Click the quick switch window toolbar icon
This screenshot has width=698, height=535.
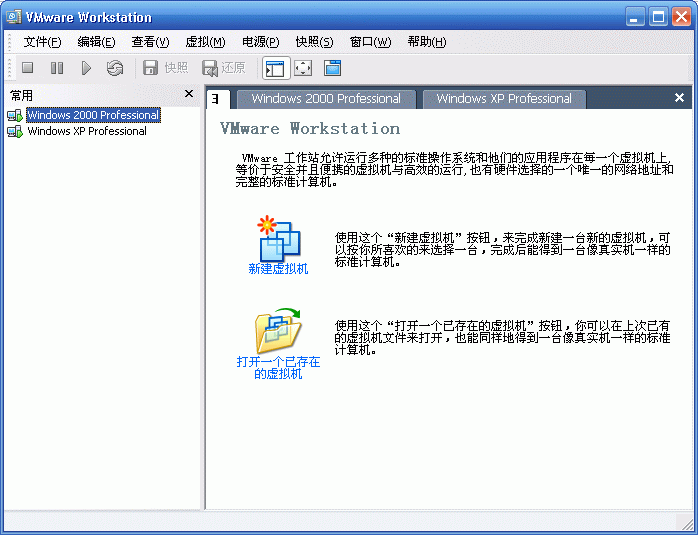click(x=333, y=68)
